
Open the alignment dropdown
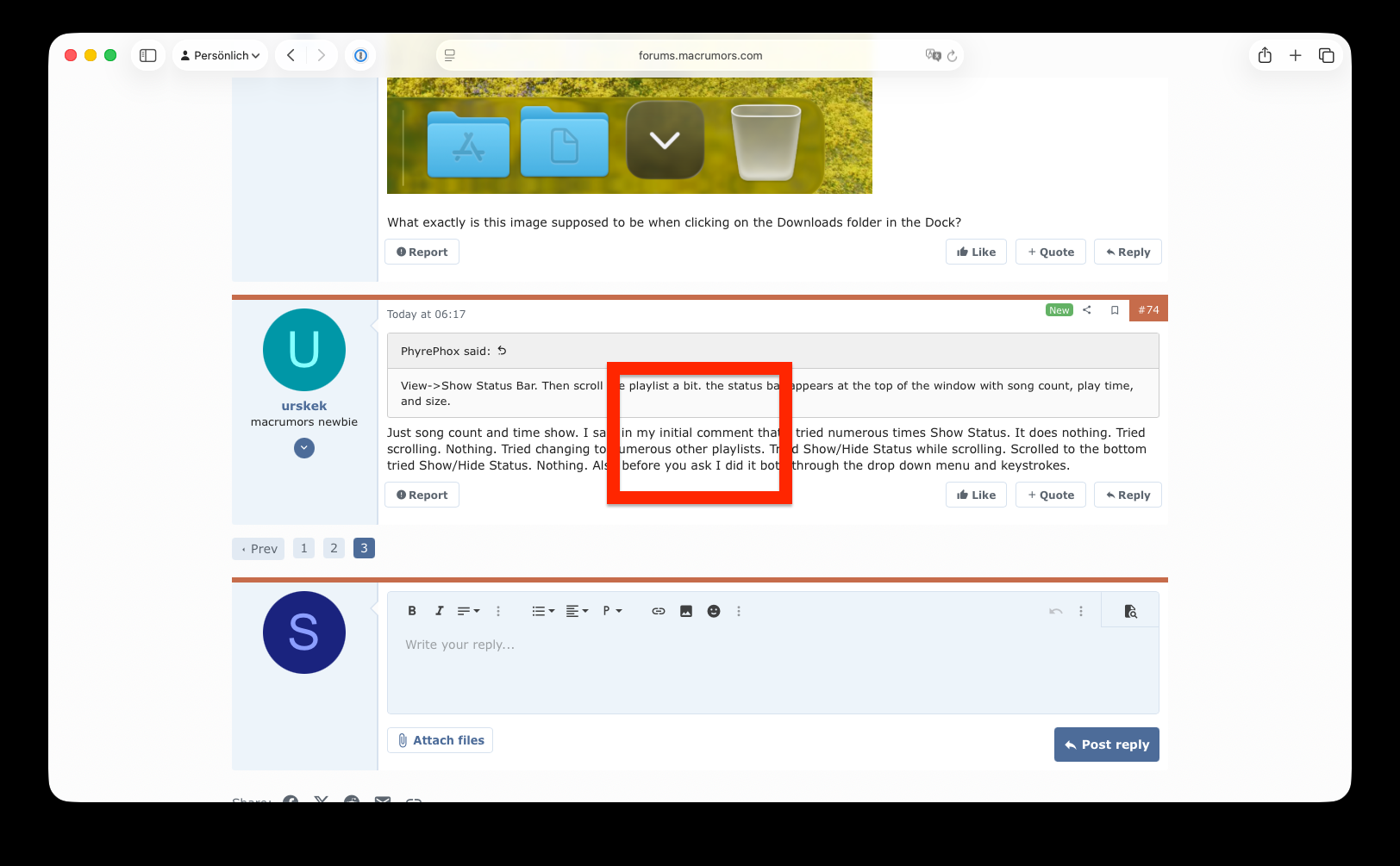tap(577, 611)
